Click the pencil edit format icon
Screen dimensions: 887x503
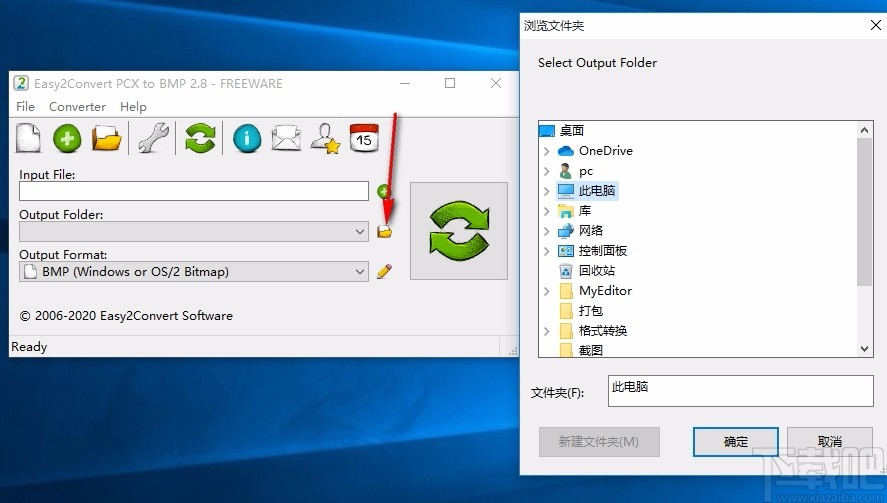[x=384, y=271]
